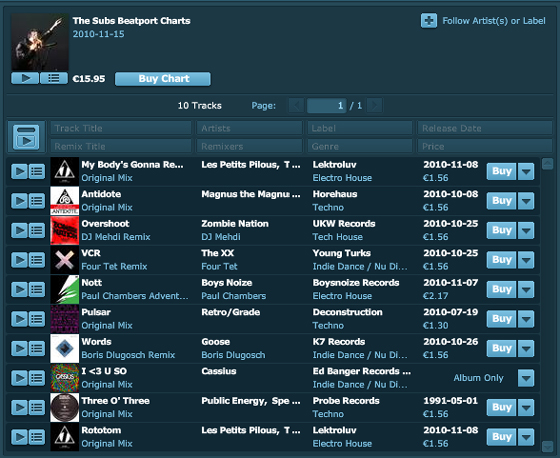
Task: Play the Words track
Action: point(20,348)
